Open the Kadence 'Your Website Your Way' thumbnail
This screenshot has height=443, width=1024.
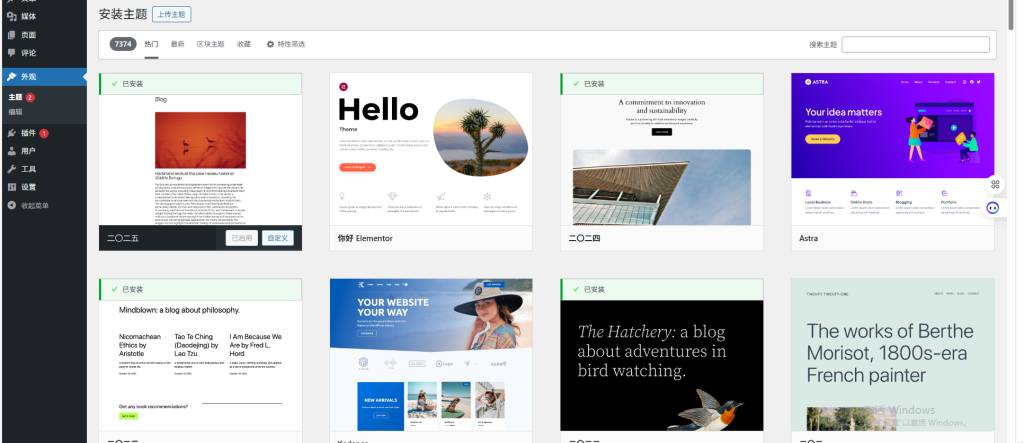point(431,355)
